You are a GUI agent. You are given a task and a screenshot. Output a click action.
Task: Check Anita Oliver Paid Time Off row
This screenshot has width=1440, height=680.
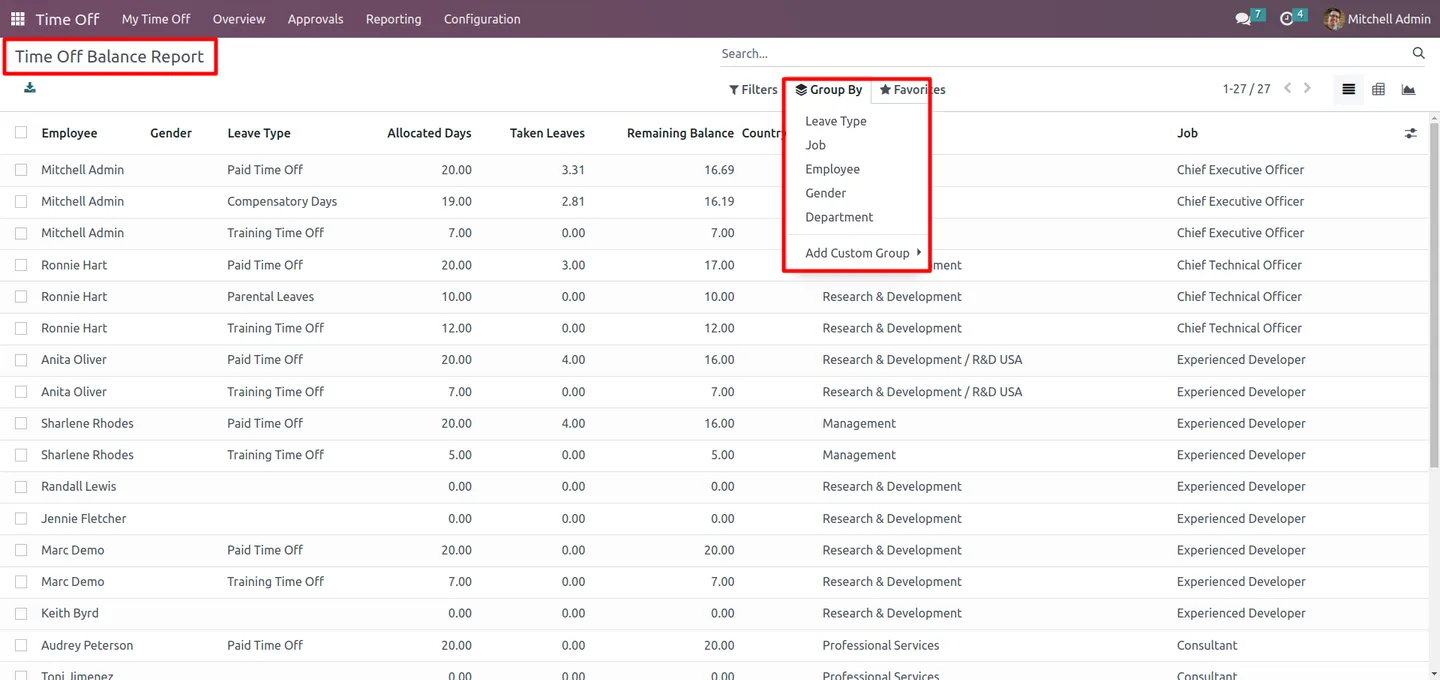(21, 360)
